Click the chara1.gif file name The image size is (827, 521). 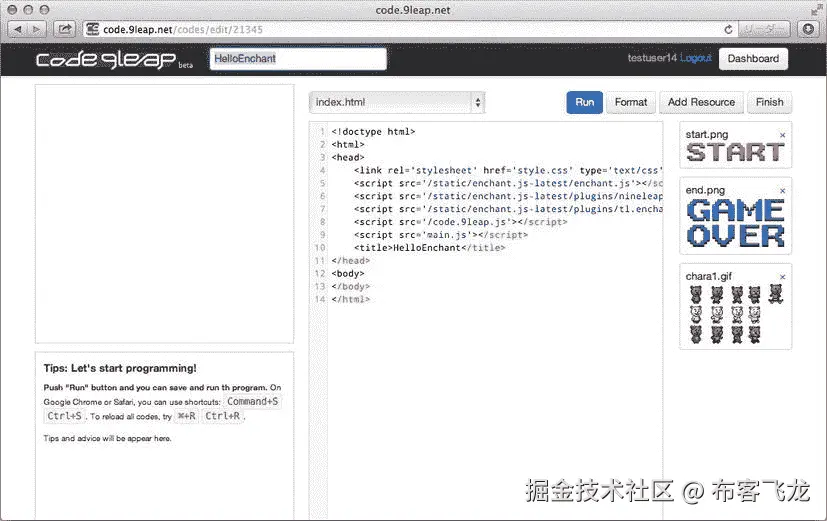(x=709, y=276)
